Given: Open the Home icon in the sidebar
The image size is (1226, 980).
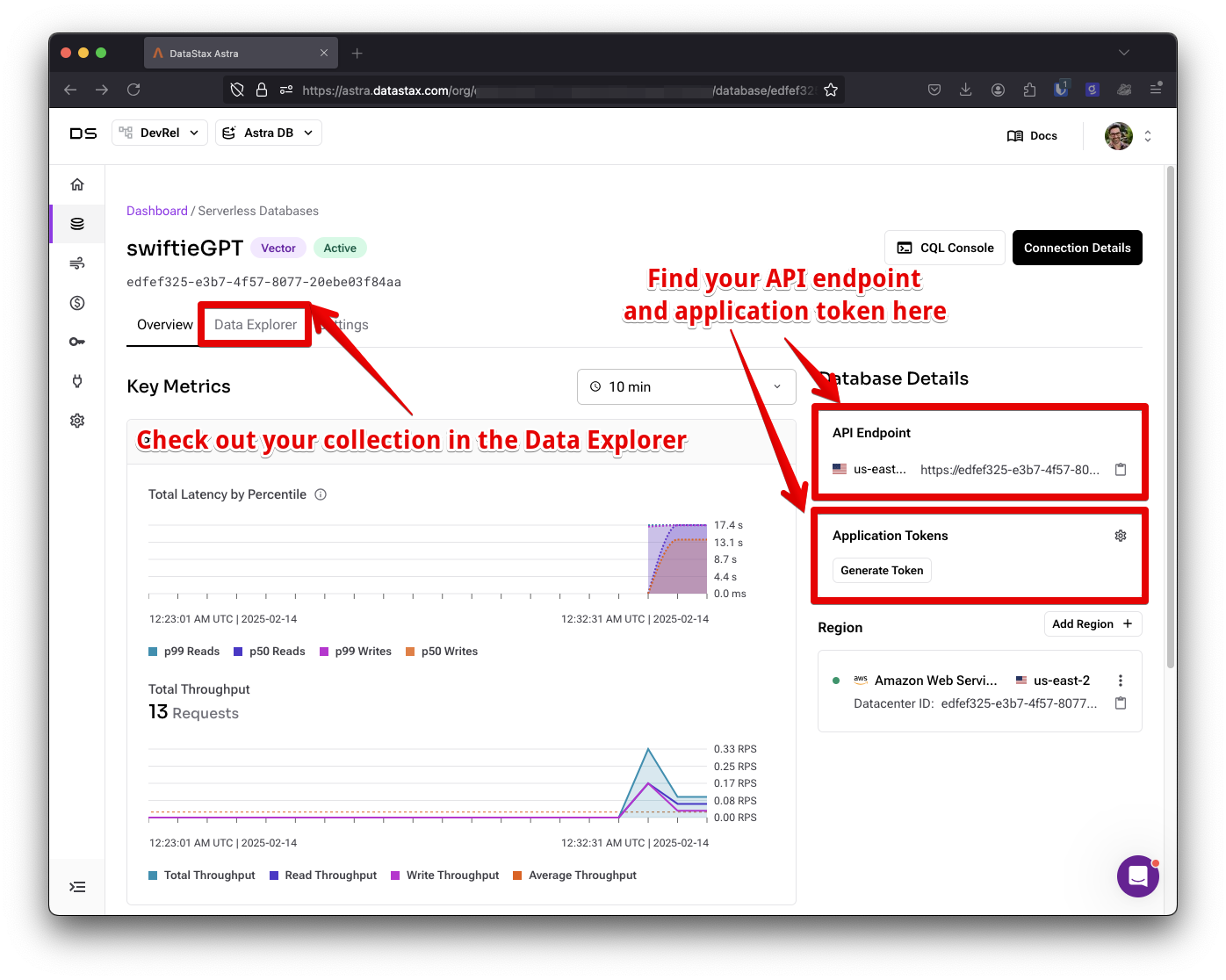Looking at the screenshot, I should pos(77,184).
